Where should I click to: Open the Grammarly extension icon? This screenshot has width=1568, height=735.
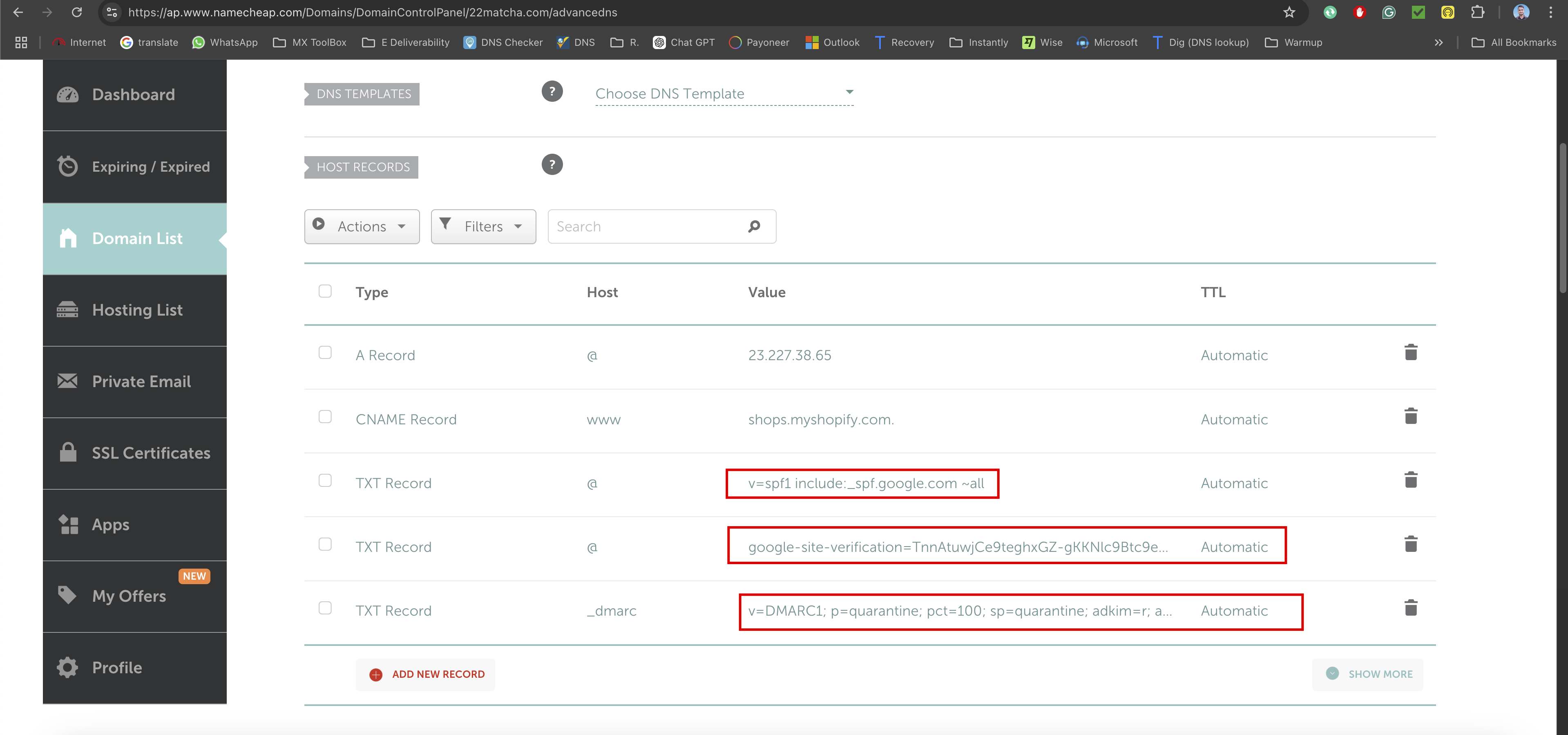1388,12
